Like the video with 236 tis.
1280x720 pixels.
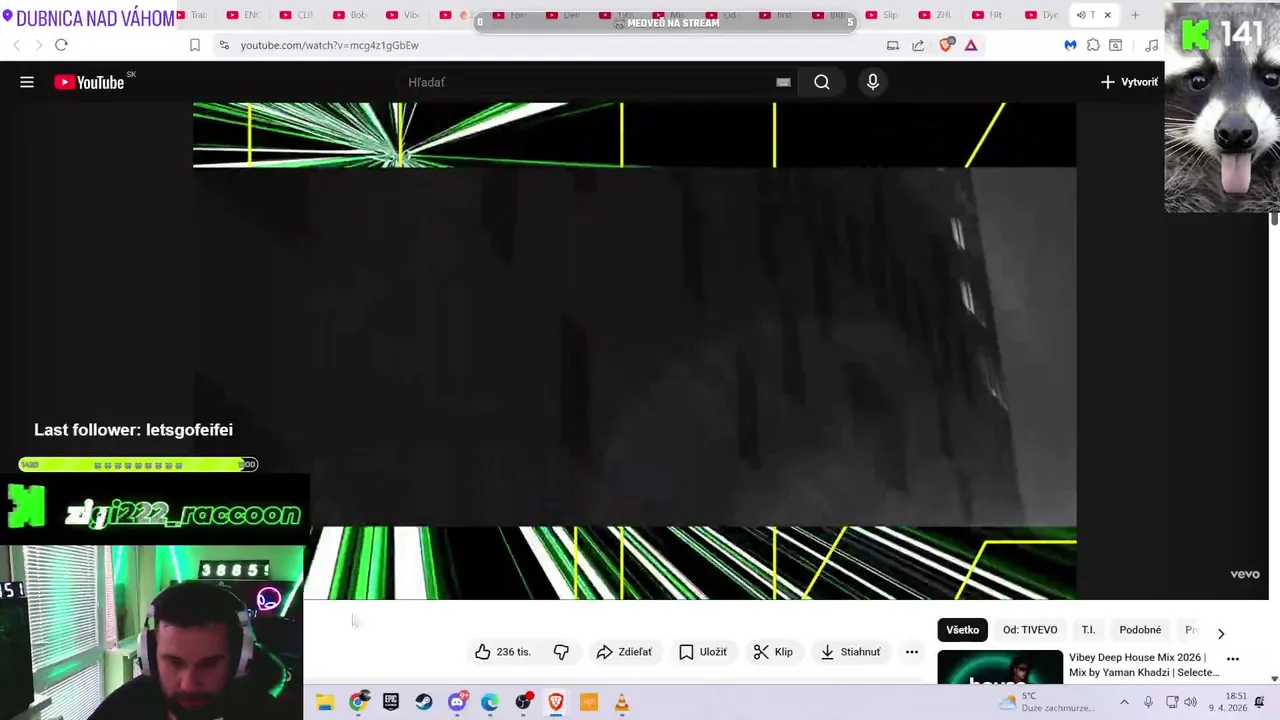tap(503, 652)
